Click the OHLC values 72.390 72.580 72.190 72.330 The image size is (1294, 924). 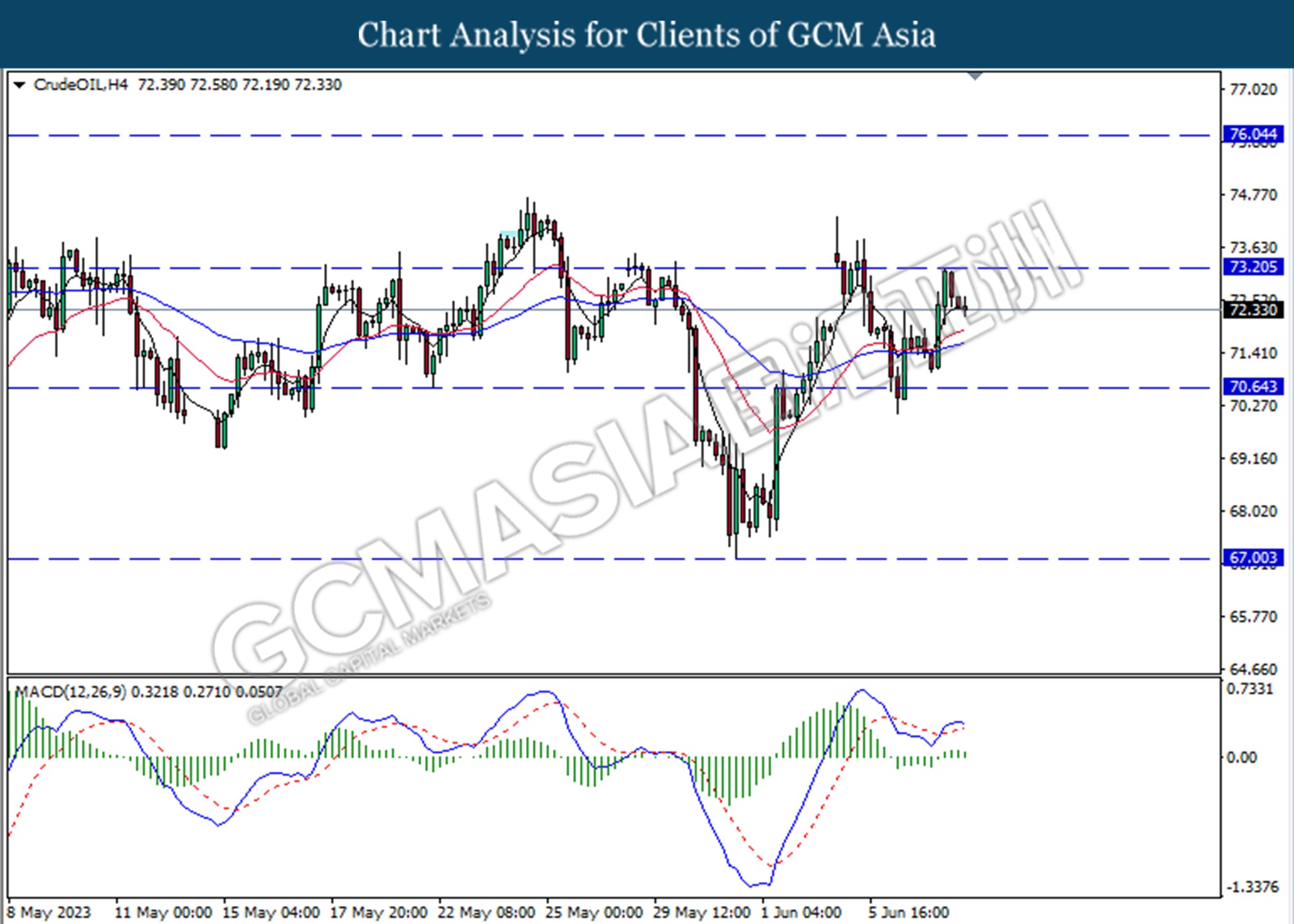(x=239, y=85)
